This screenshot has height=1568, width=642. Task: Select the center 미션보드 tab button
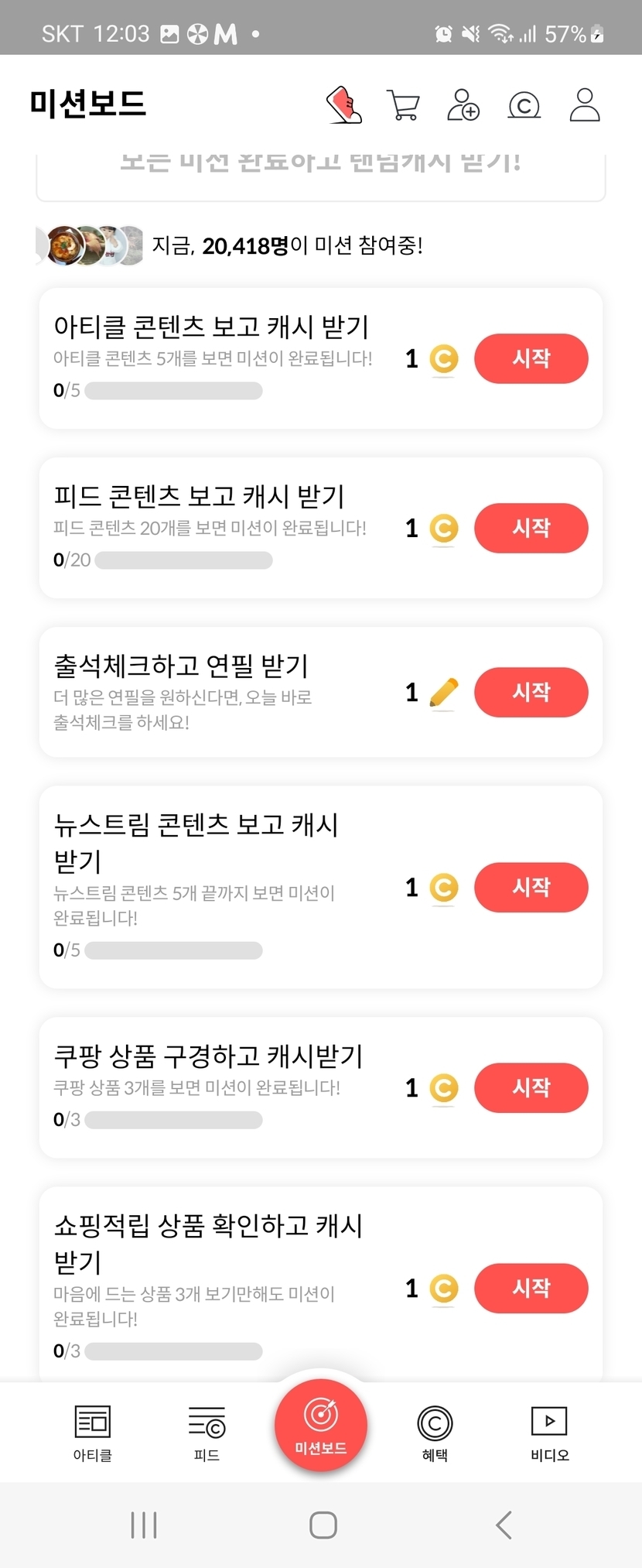pos(321,1425)
